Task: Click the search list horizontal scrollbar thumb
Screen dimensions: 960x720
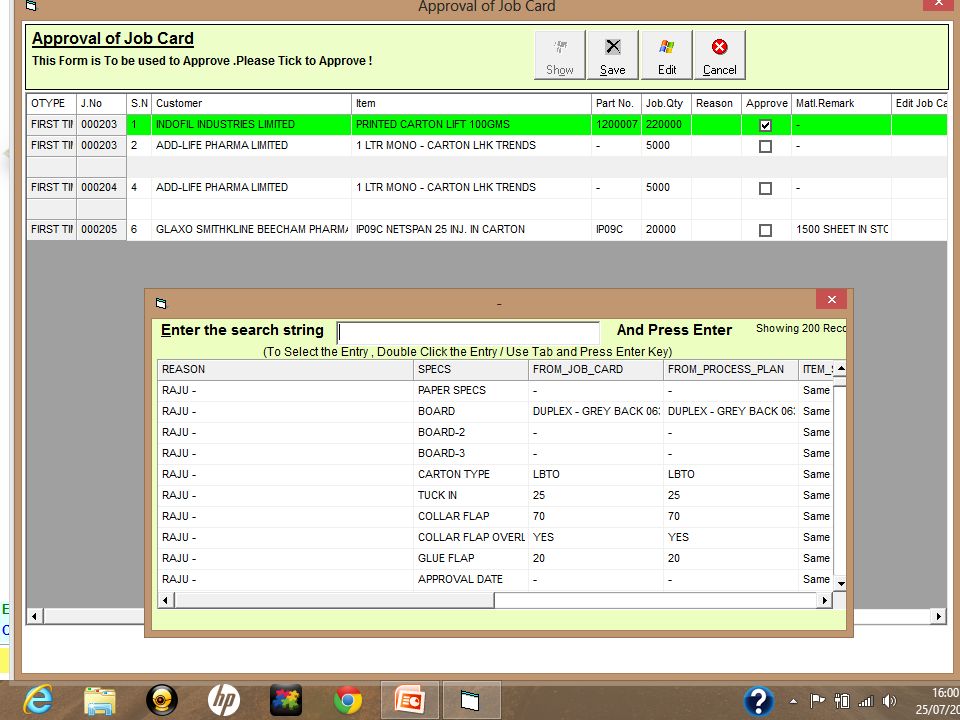Action: coord(334,600)
